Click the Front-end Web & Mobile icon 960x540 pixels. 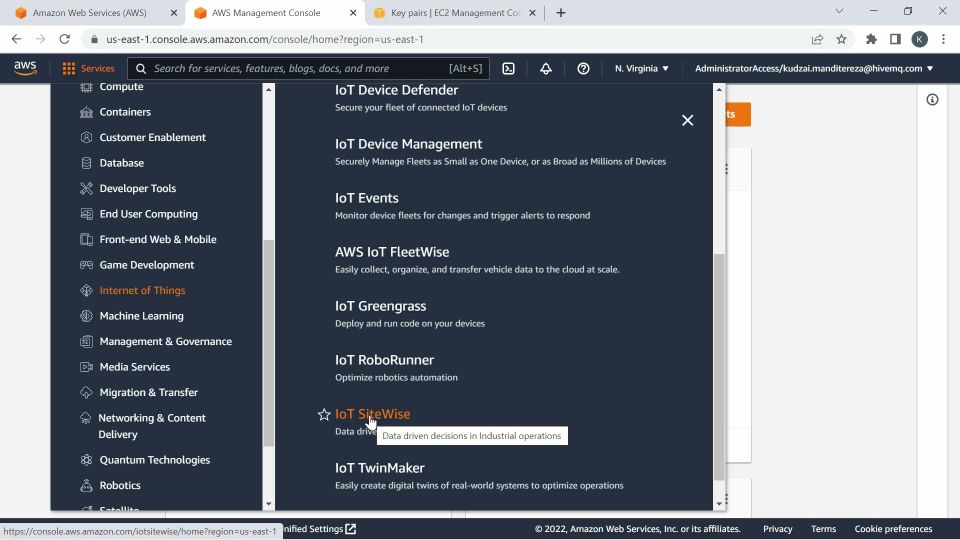pyautogui.click(x=86, y=239)
